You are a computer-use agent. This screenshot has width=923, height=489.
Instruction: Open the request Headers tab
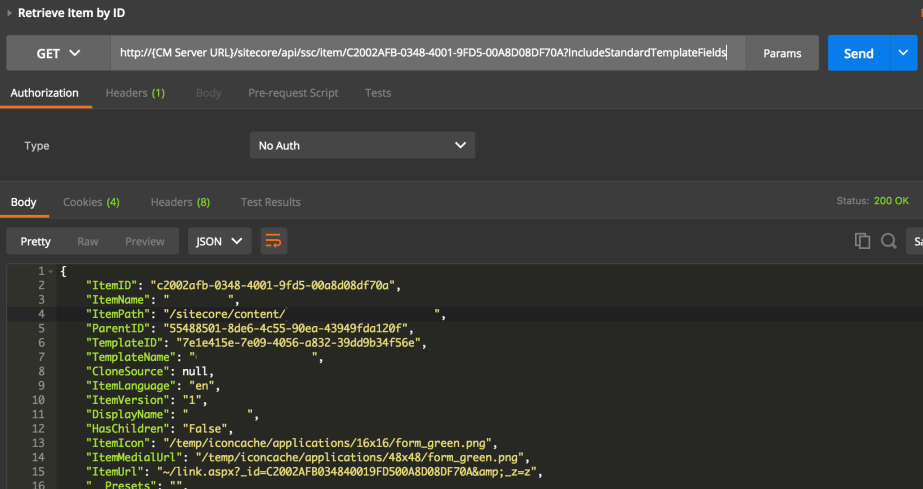point(135,93)
